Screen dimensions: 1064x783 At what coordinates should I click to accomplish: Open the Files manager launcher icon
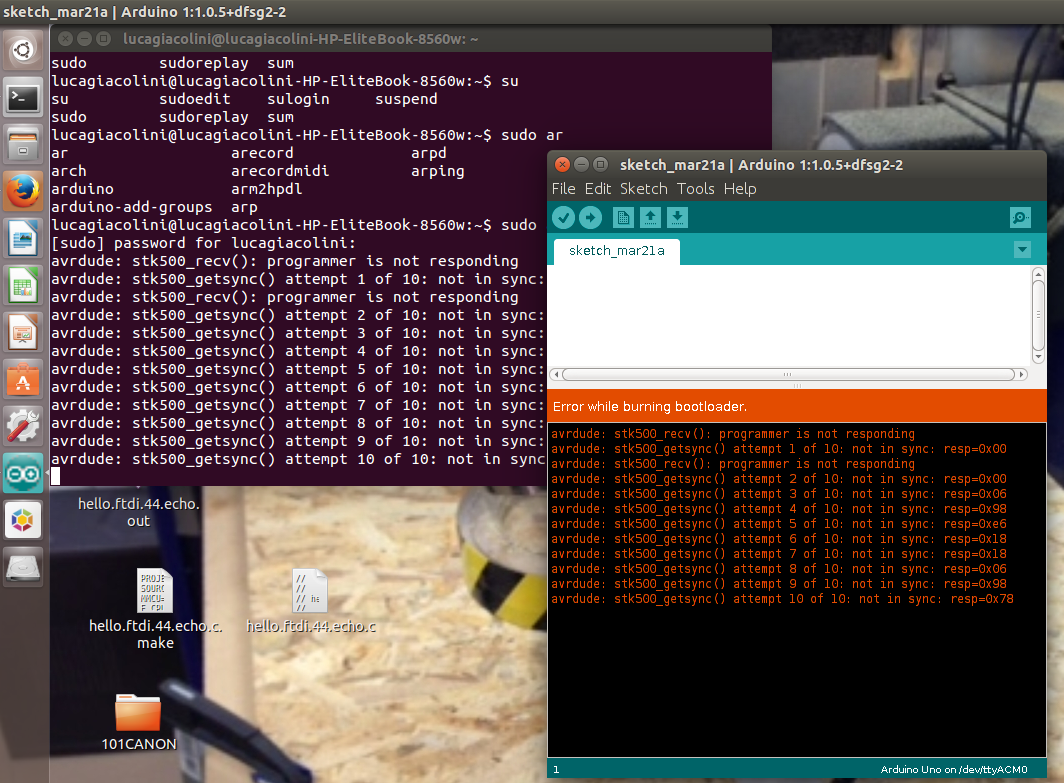[x=23, y=145]
